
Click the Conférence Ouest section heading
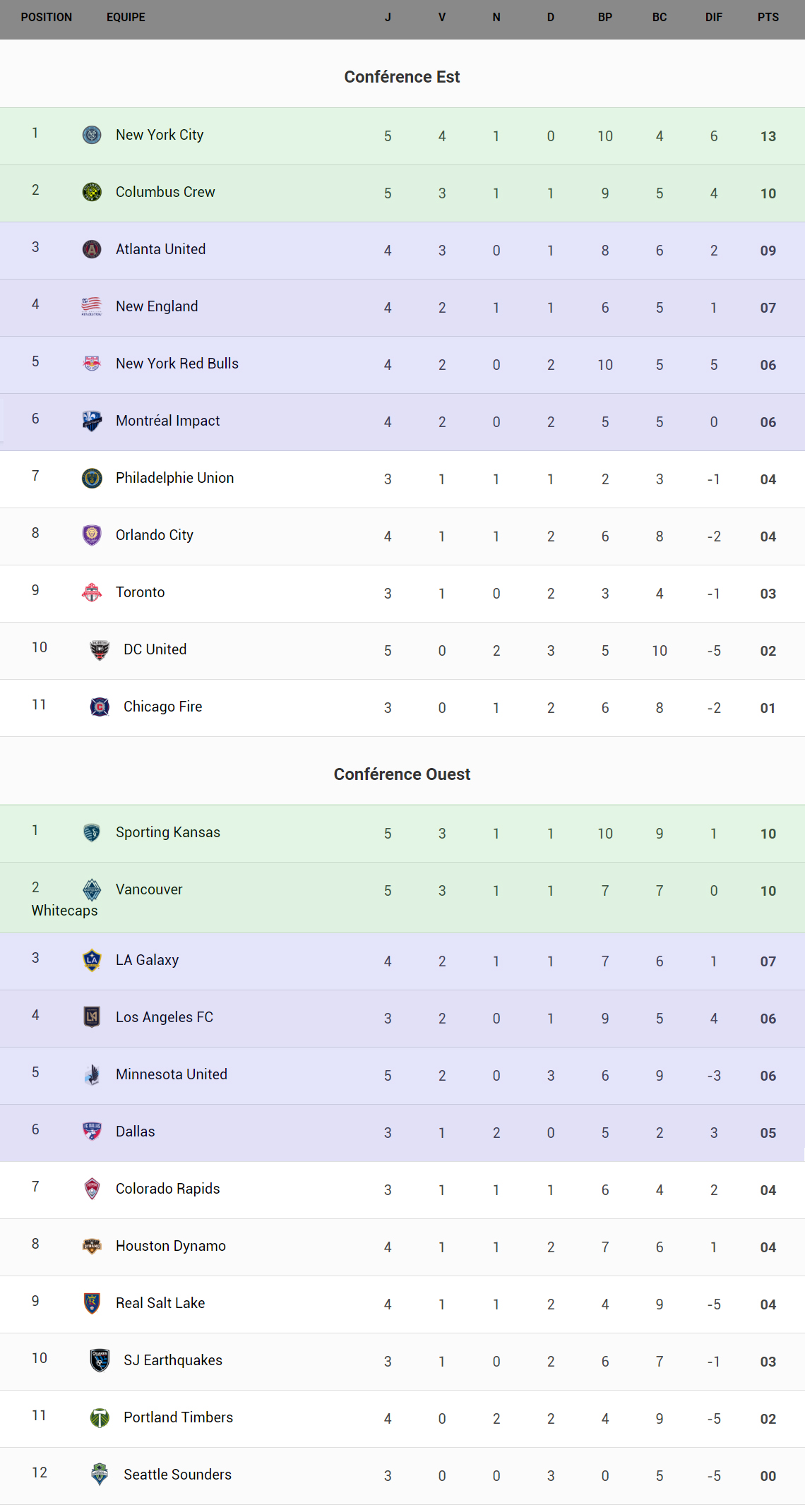click(402, 774)
